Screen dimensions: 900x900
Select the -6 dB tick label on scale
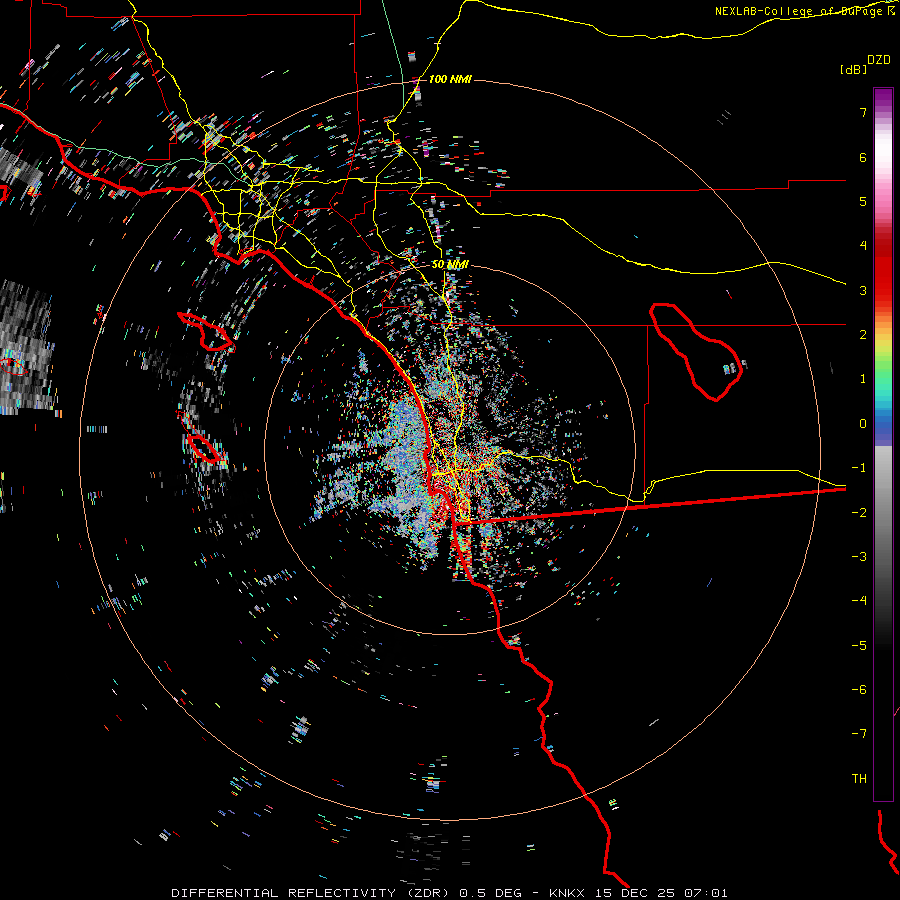click(x=859, y=690)
